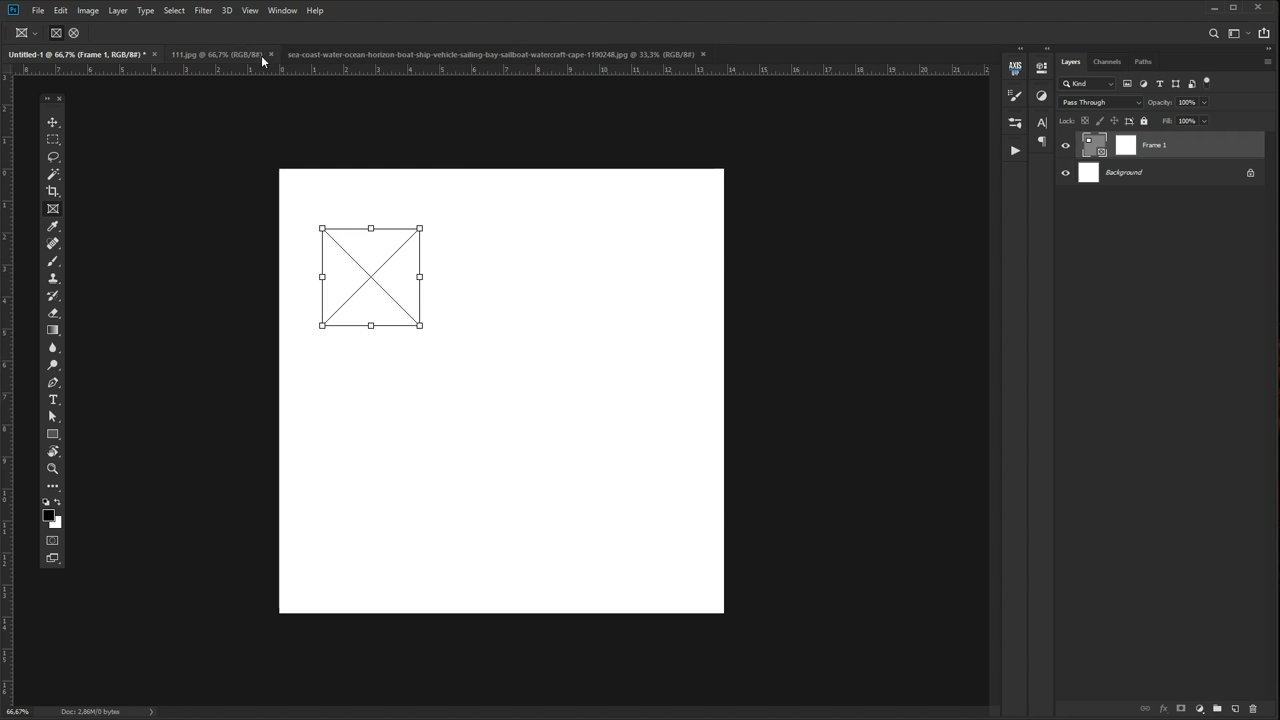Click the Delete layer button

coord(1253,709)
